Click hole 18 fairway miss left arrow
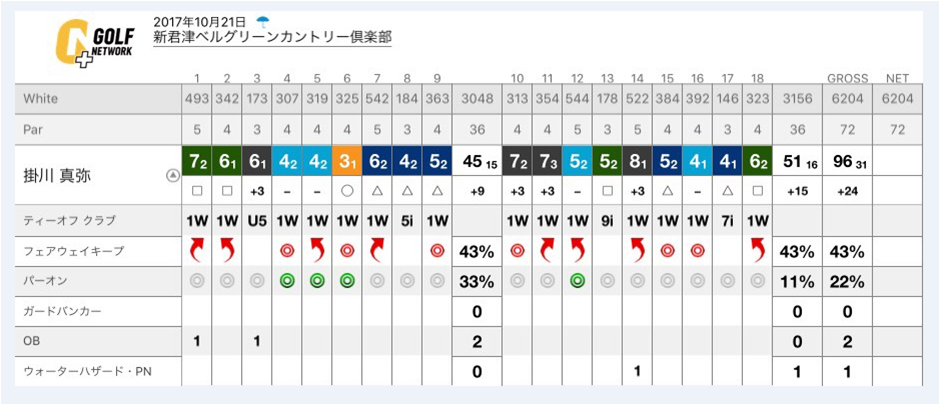The width and height of the screenshot is (940, 405). click(x=758, y=252)
